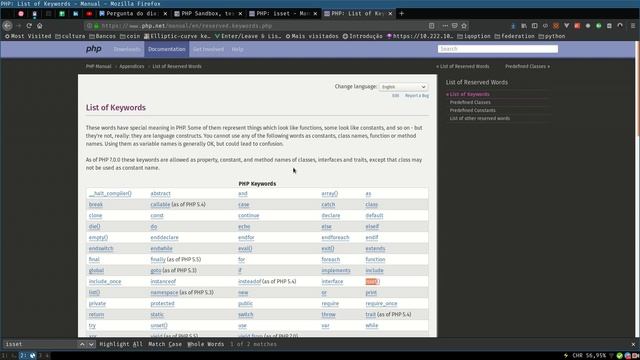Select the YouTube pinned tab
The image size is (640, 360).
(89, 13)
